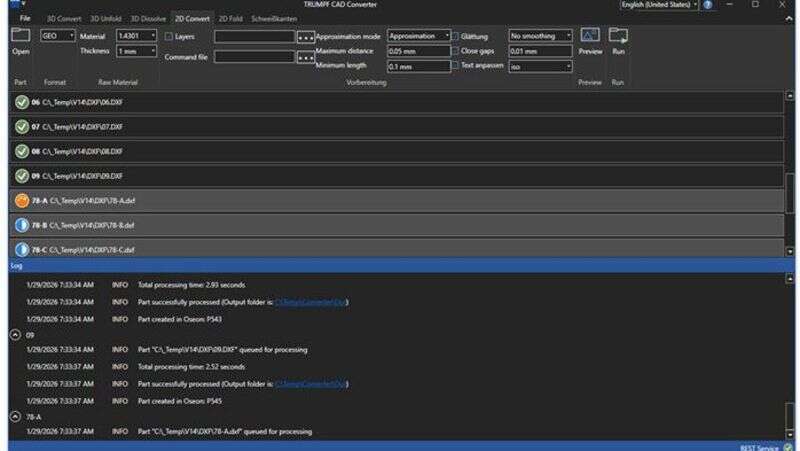Click the Maximum distance input field
Screen dimensions: 800x451
coord(416,51)
